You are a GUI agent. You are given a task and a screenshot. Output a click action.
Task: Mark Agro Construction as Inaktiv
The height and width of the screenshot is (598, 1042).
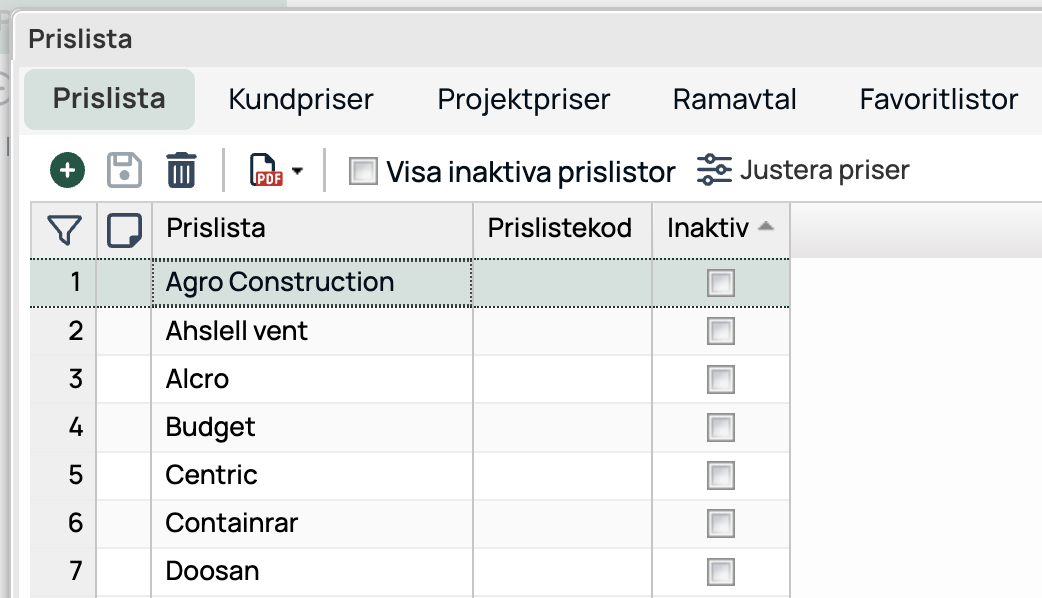pos(720,283)
